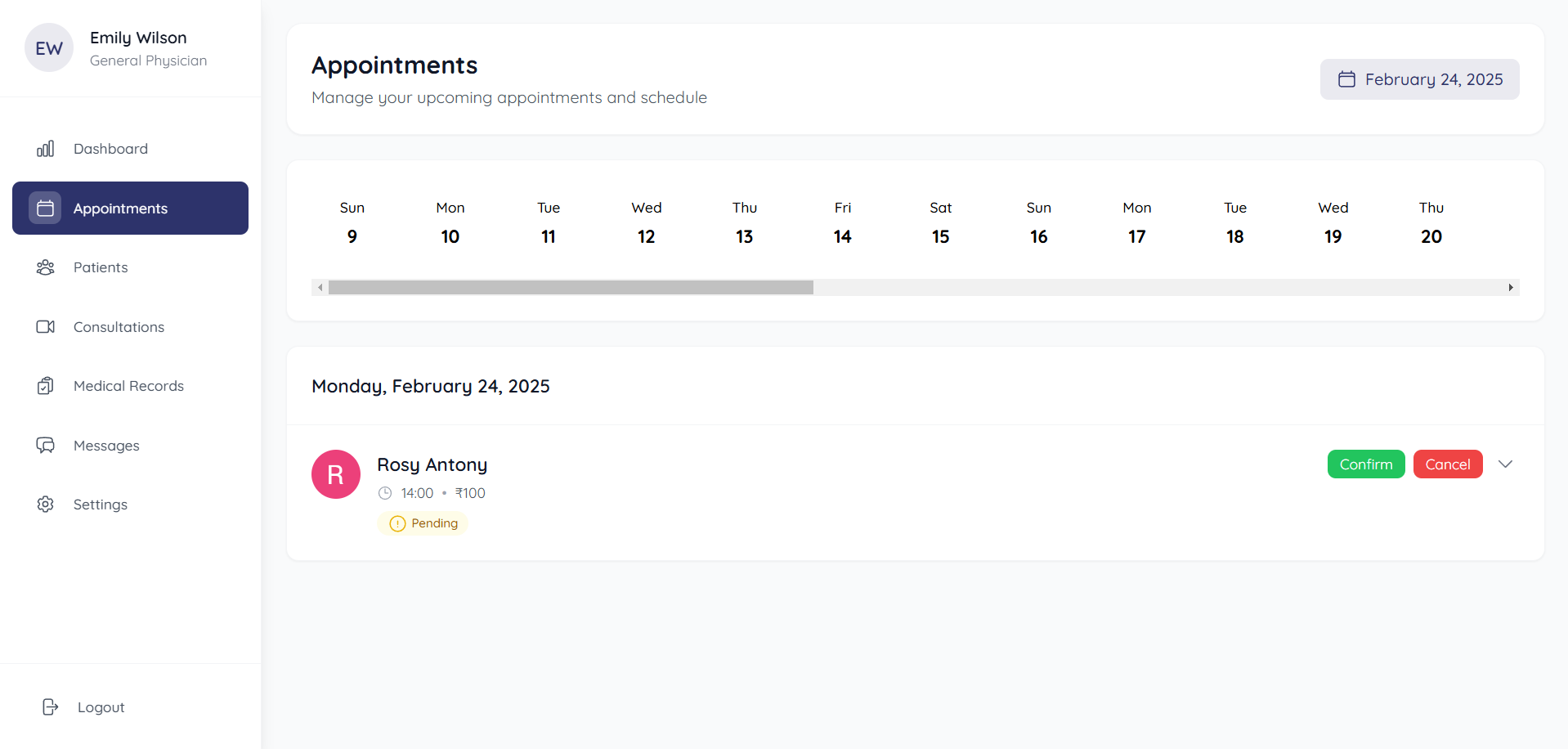1568x749 pixels.
Task: Click the horizontal scrollbar thumb under dates
Action: [571, 288]
